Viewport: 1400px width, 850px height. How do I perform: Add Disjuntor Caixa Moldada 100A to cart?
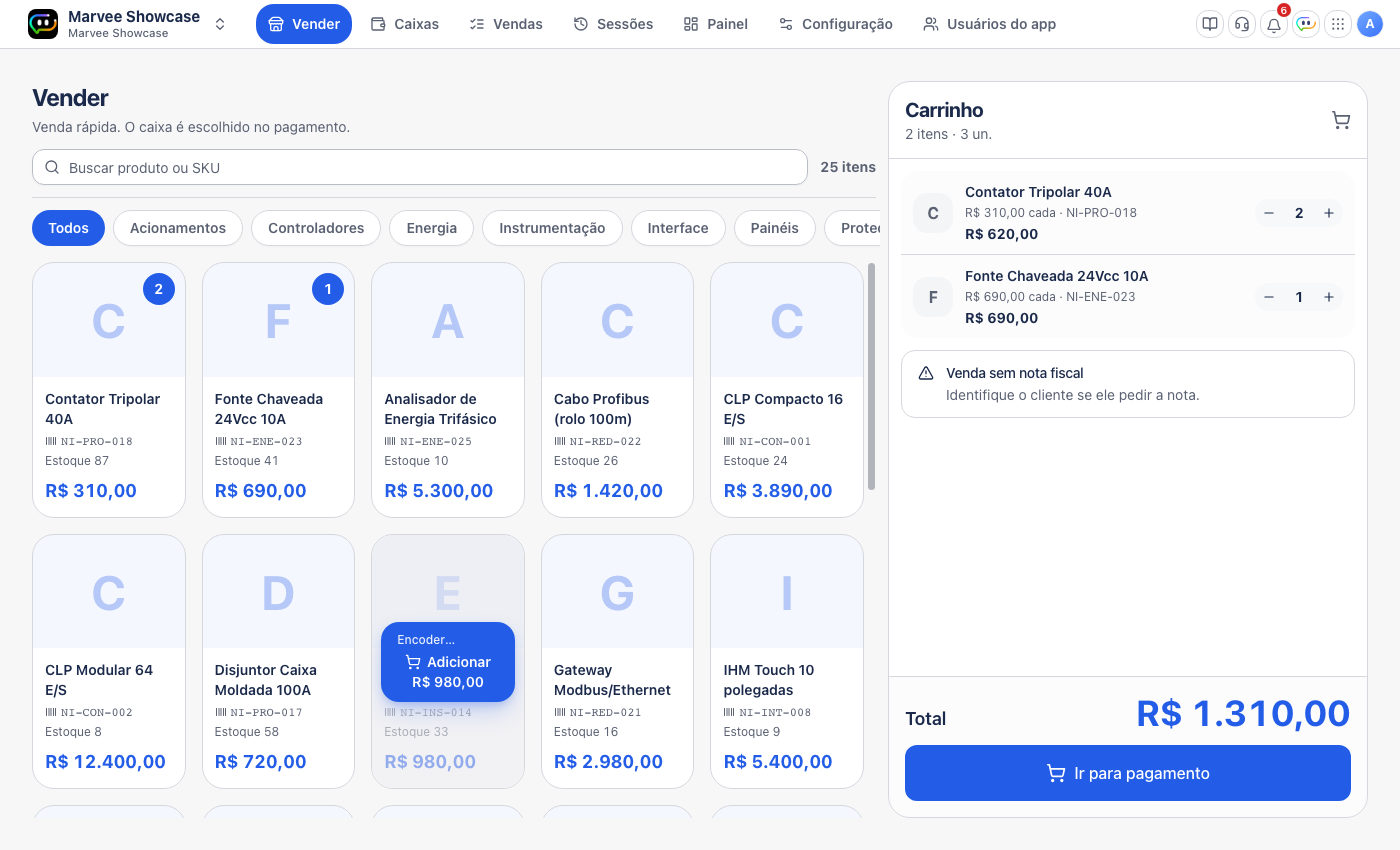tap(278, 661)
